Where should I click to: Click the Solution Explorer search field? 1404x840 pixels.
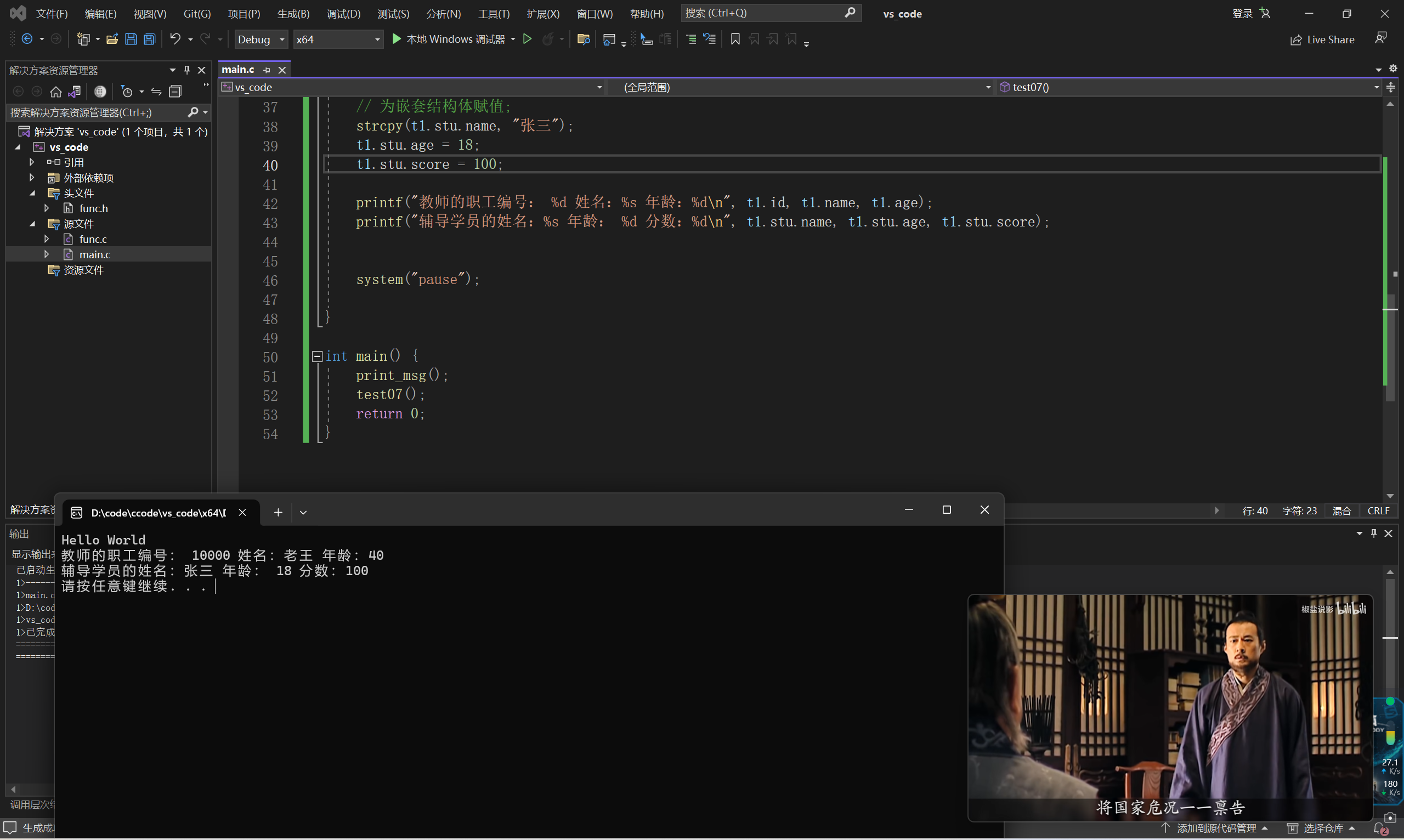click(107, 112)
